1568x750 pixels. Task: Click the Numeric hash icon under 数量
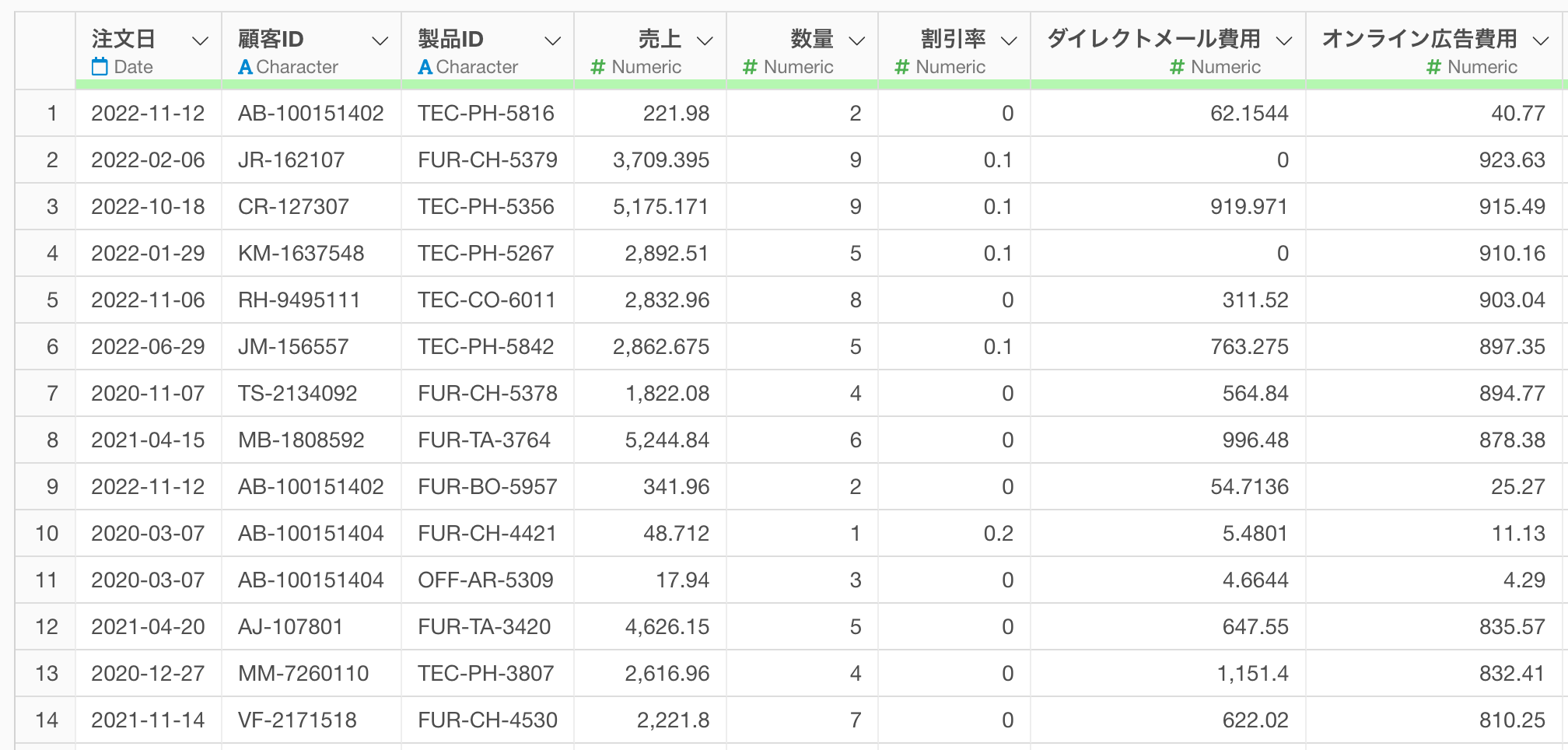tap(749, 67)
